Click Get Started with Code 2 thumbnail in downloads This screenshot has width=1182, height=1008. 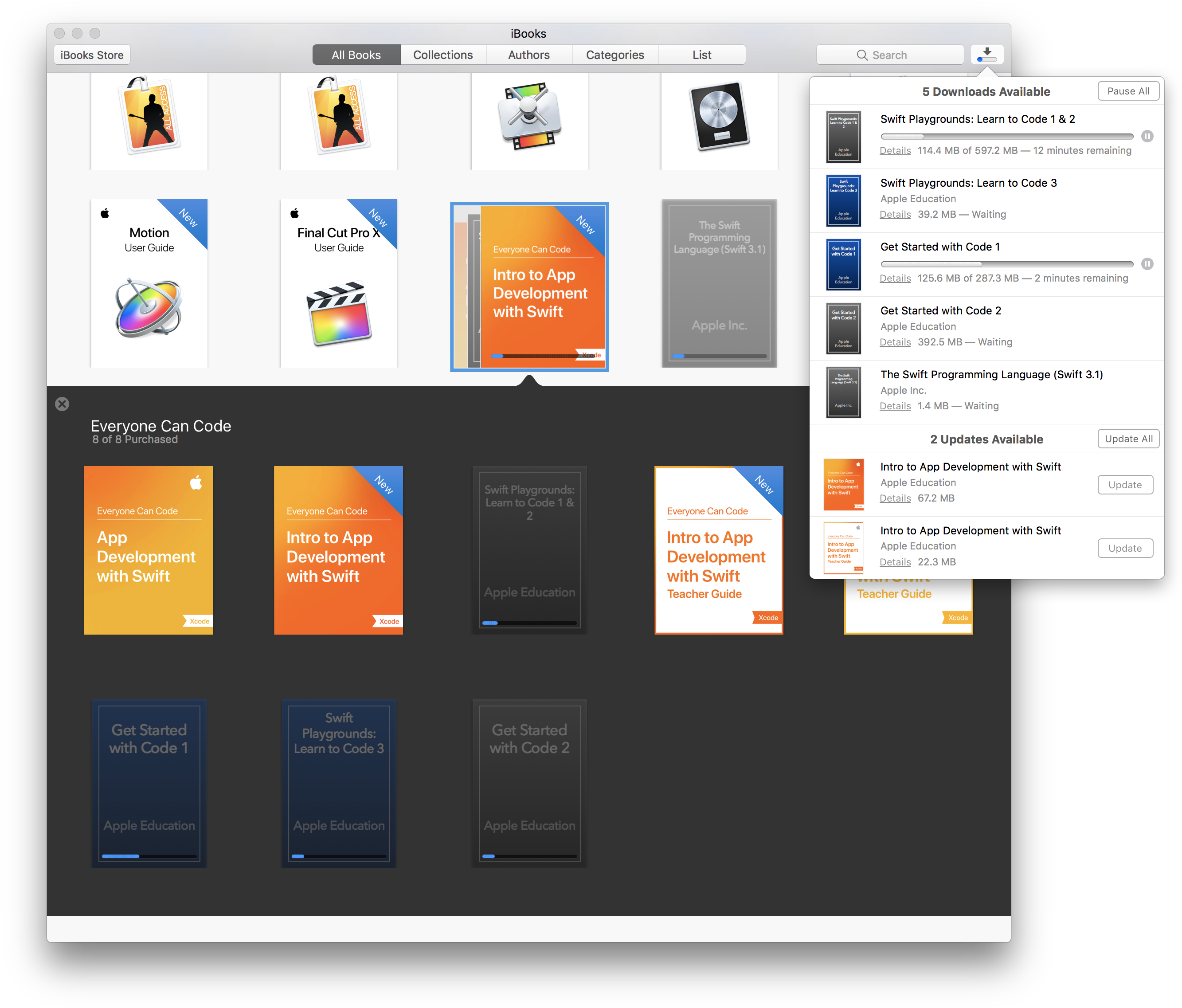(x=843, y=329)
